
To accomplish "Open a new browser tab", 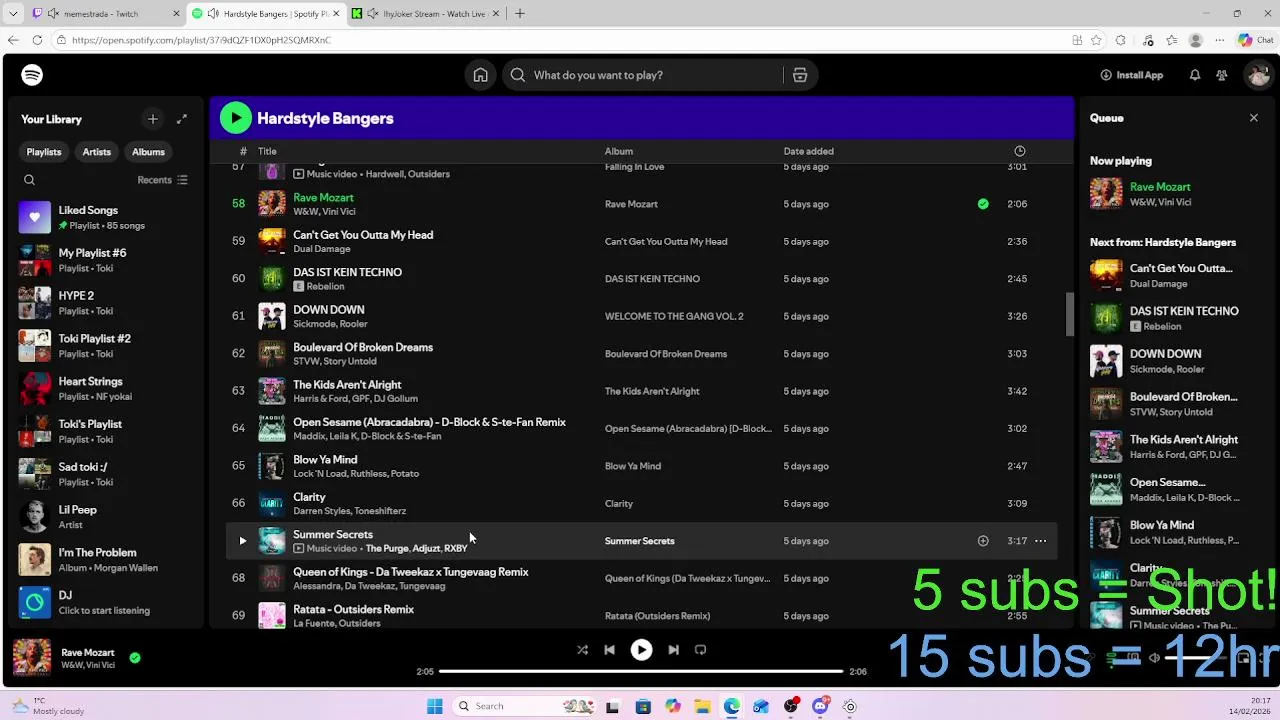I will coord(519,14).
